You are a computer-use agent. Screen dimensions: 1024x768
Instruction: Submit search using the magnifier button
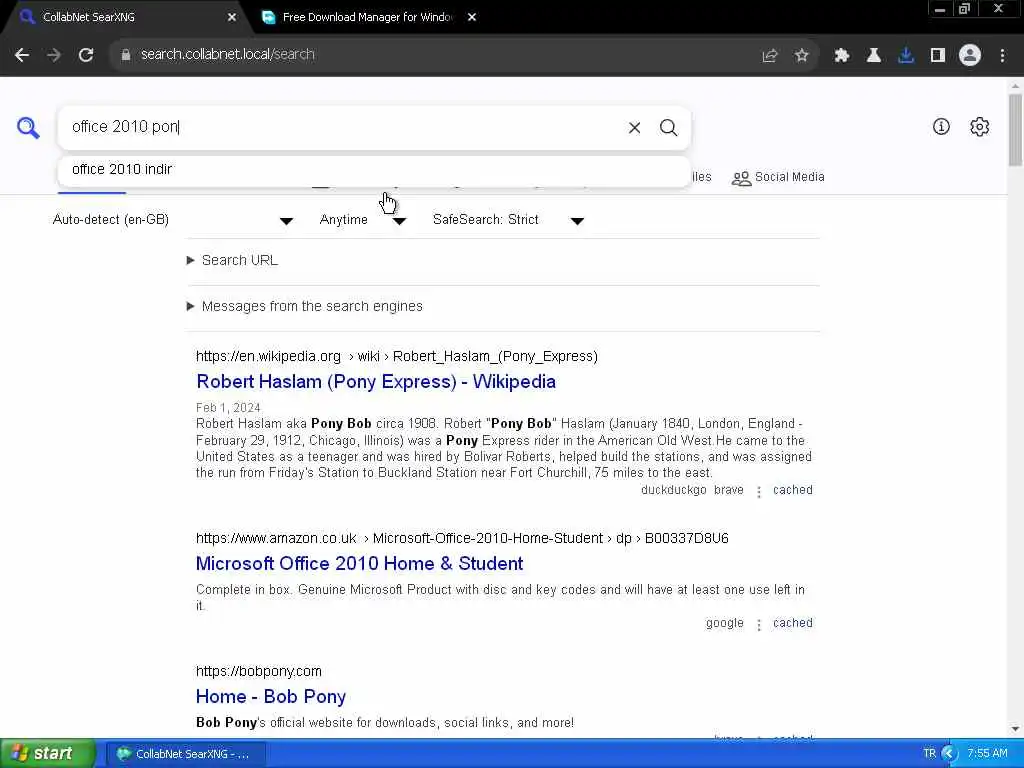click(x=668, y=127)
